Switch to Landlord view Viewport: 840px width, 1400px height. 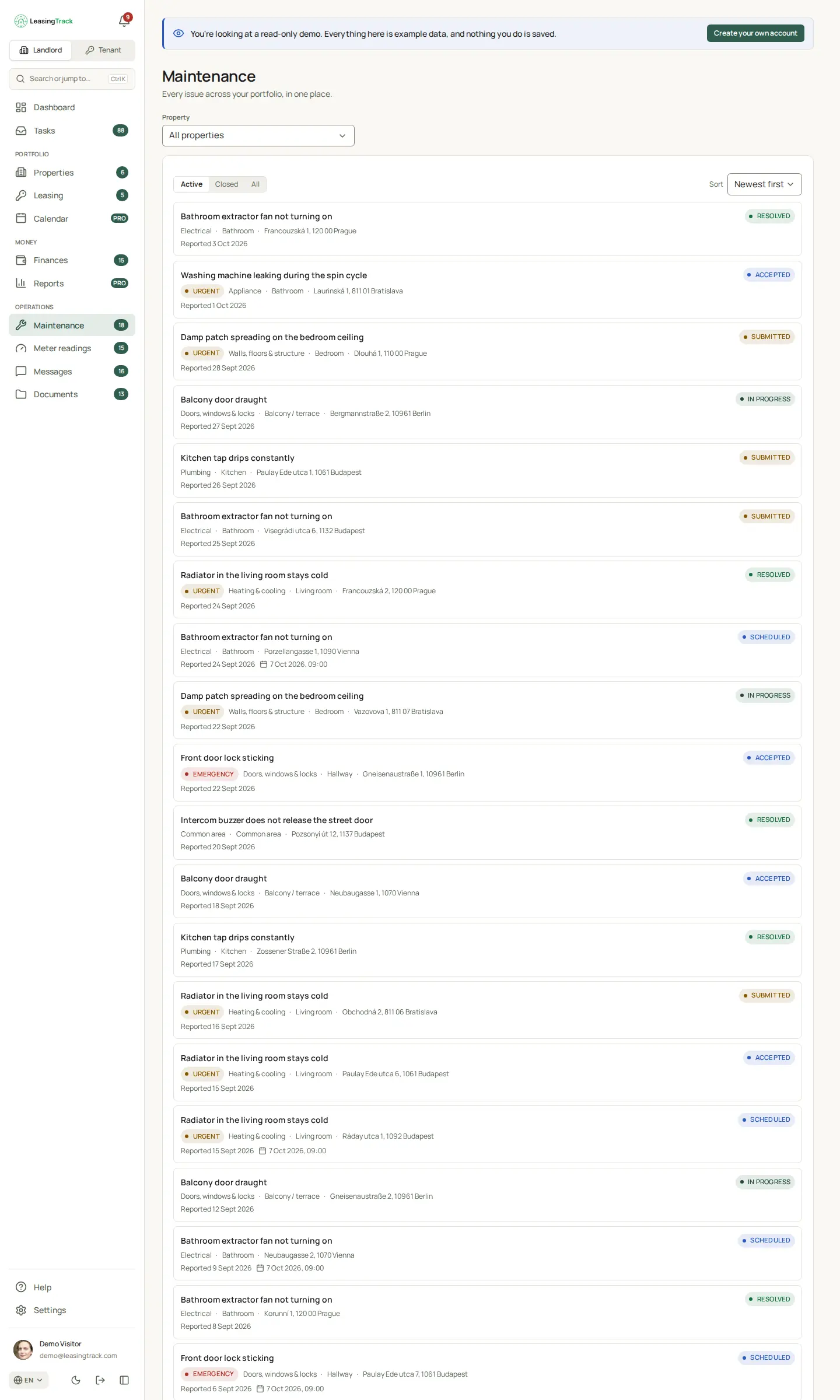[x=41, y=50]
